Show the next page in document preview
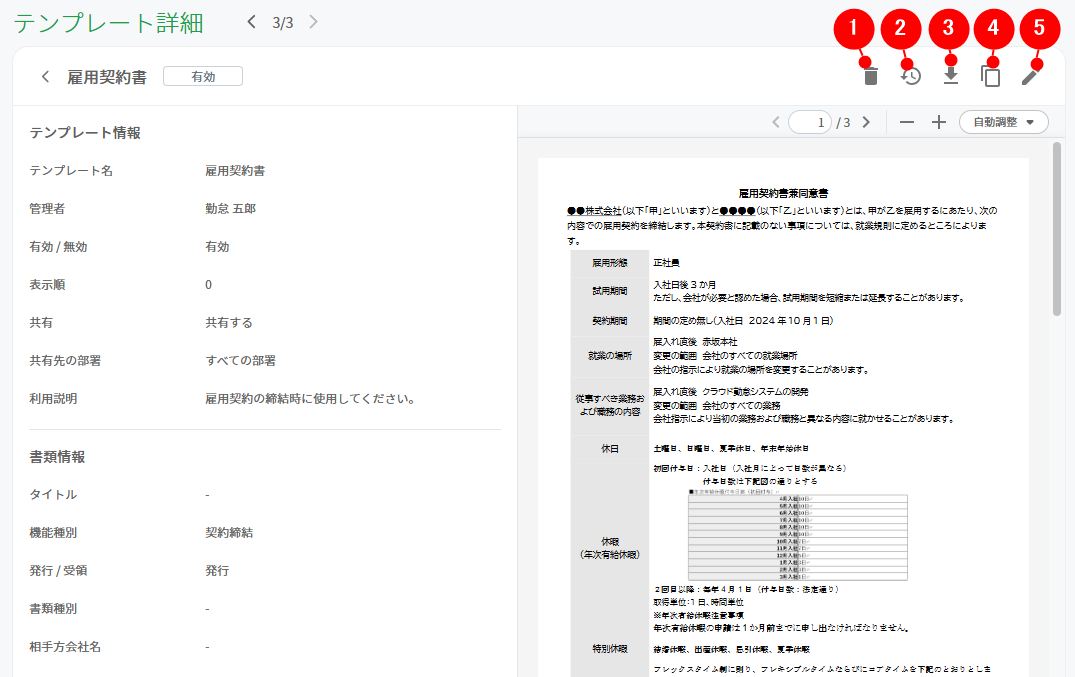The height and width of the screenshot is (677, 1075). click(x=866, y=122)
